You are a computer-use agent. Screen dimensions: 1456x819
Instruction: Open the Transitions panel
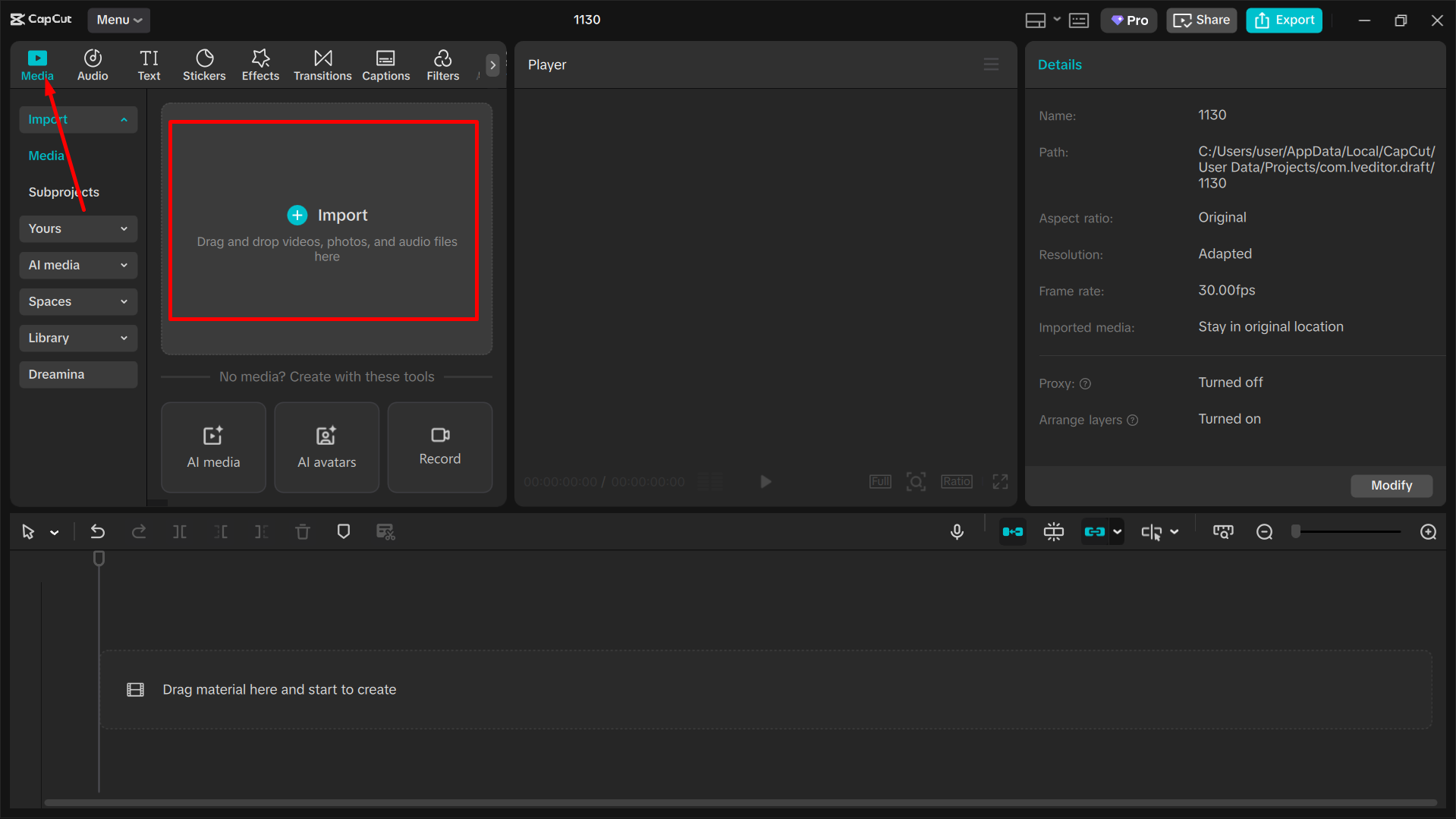[322, 65]
